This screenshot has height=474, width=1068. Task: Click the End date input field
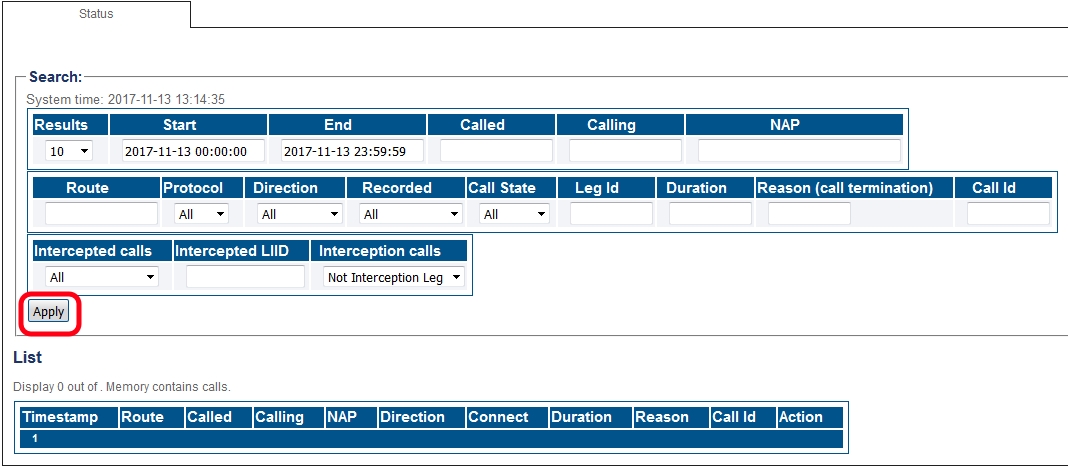click(x=352, y=151)
